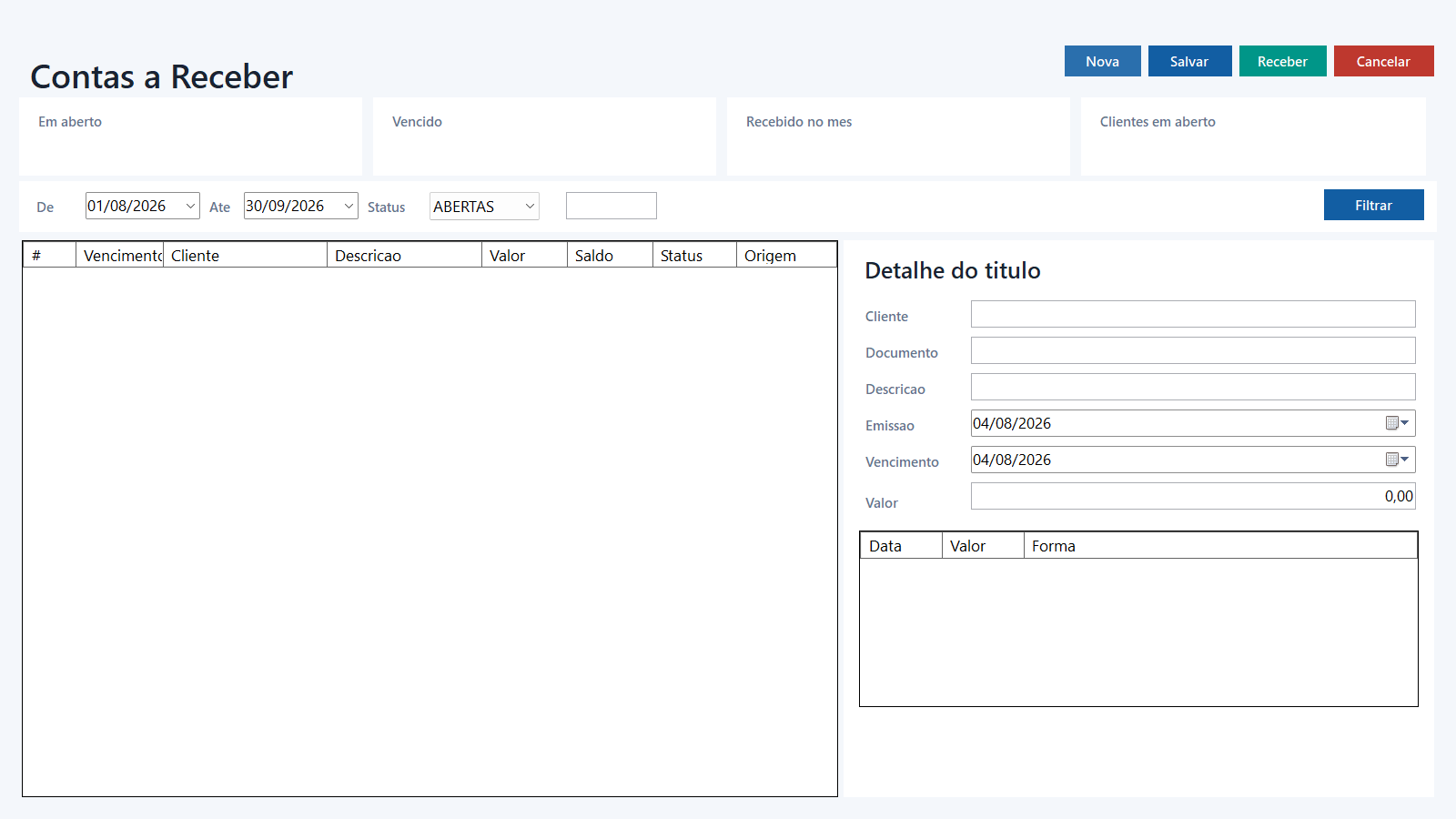The height and width of the screenshot is (819, 1456).
Task: Click the Clientes em aberto summary card
Action: point(1253,136)
